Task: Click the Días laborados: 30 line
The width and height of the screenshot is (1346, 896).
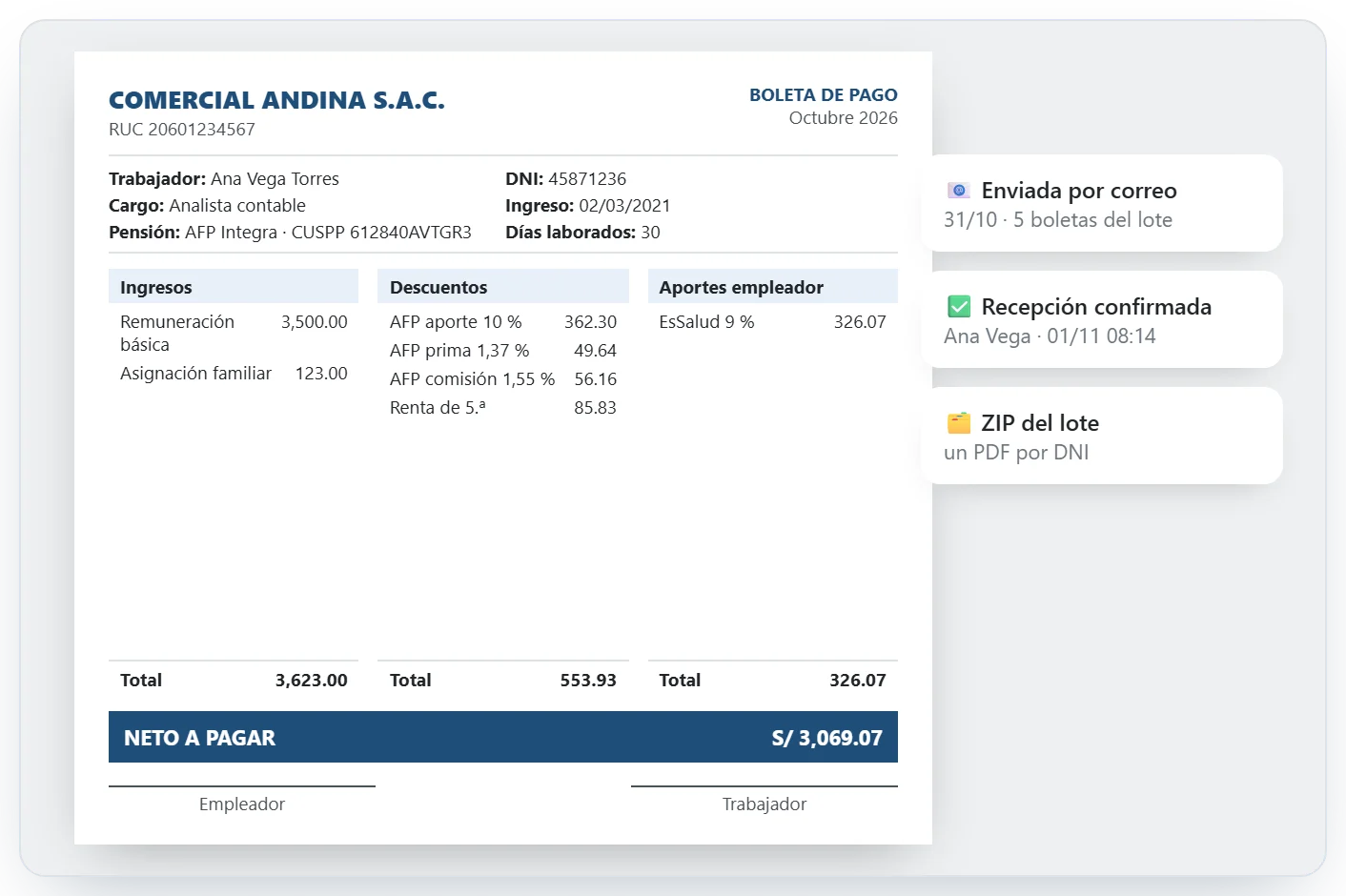Action: point(582,233)
